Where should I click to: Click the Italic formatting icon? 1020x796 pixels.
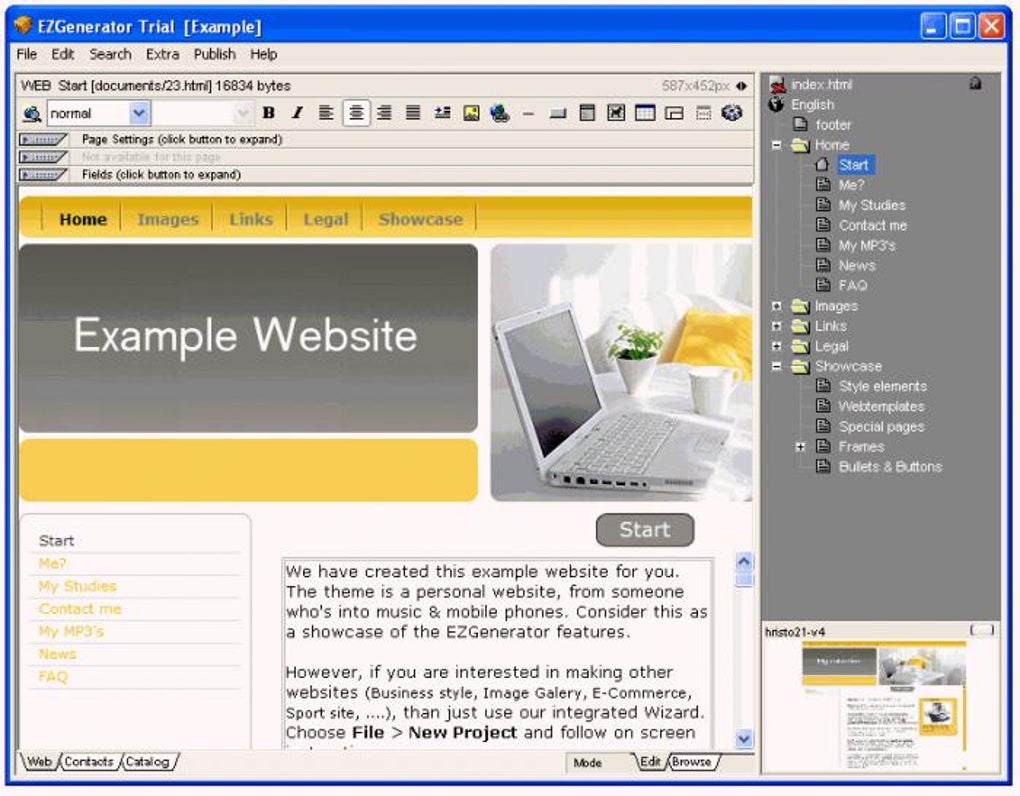[x=297, y=113]
